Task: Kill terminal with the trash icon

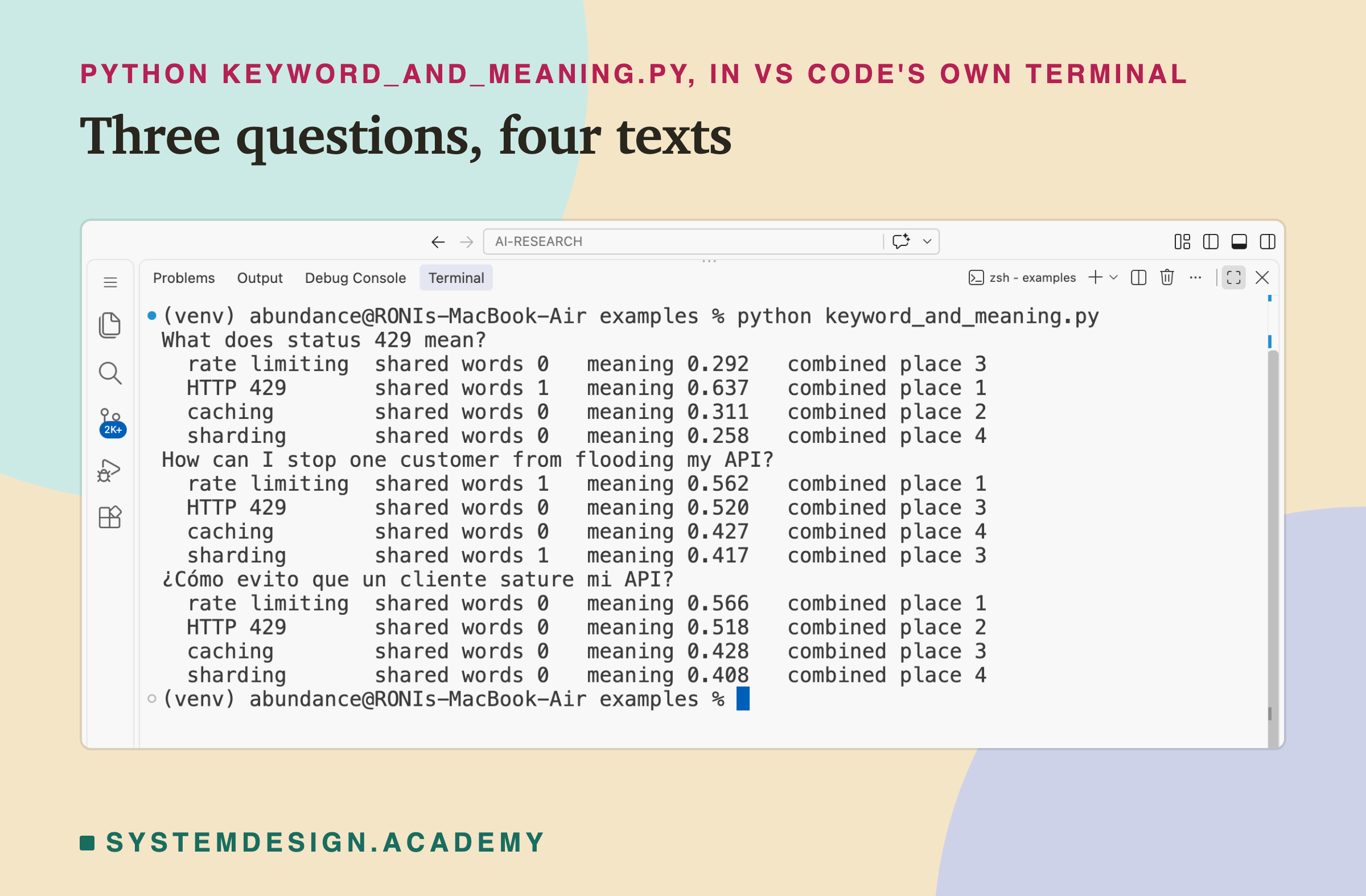Action: pyautogui.click(x=1167, y=277)
